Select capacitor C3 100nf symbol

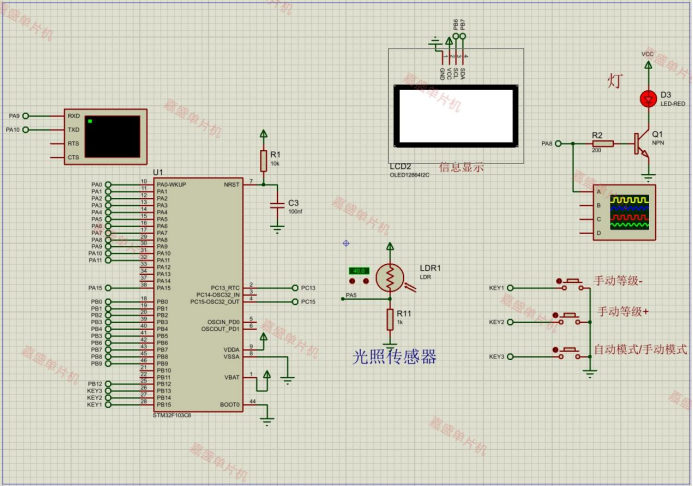[277, 205]
